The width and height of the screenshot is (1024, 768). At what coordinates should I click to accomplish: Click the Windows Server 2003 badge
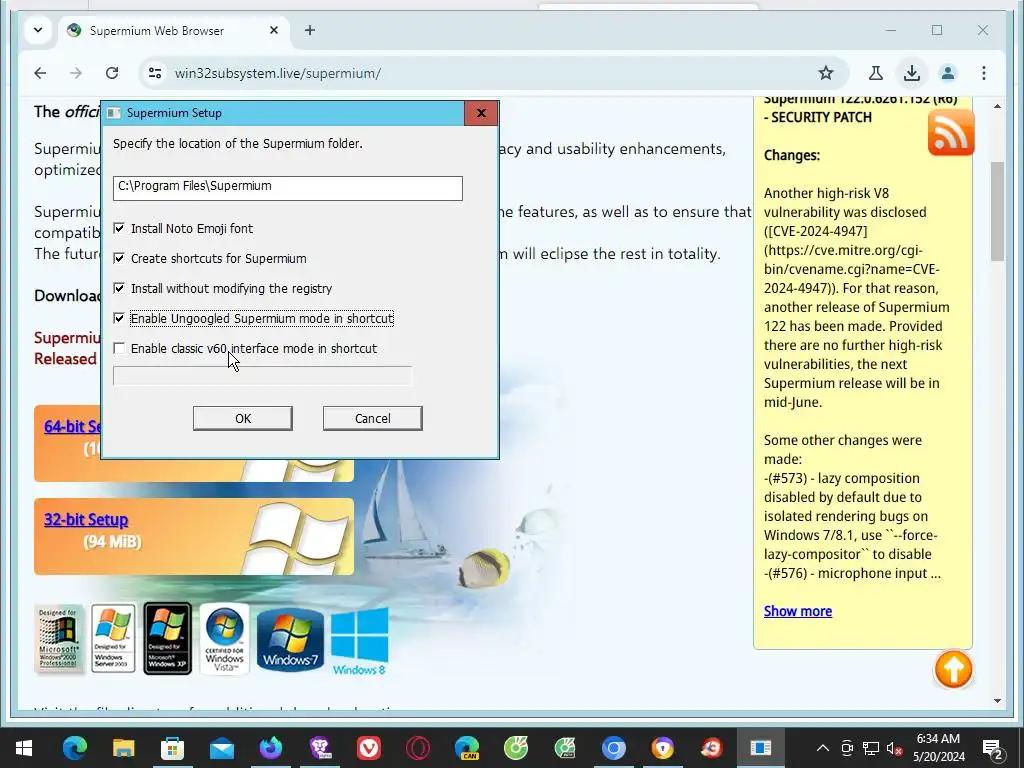[113, 639]
